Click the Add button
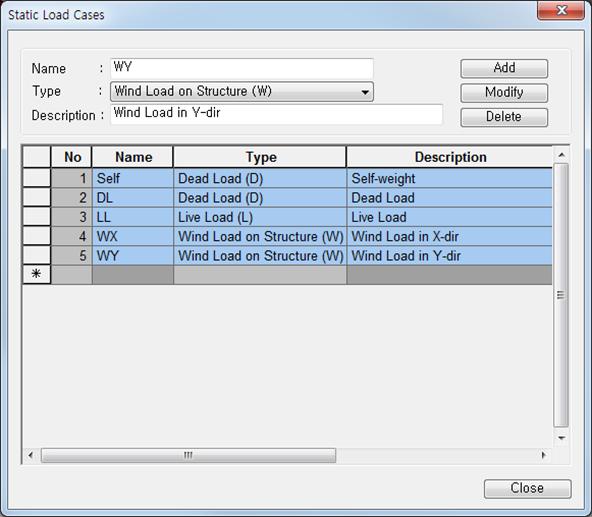Screen dimensions: 592x517 (504, 68)
